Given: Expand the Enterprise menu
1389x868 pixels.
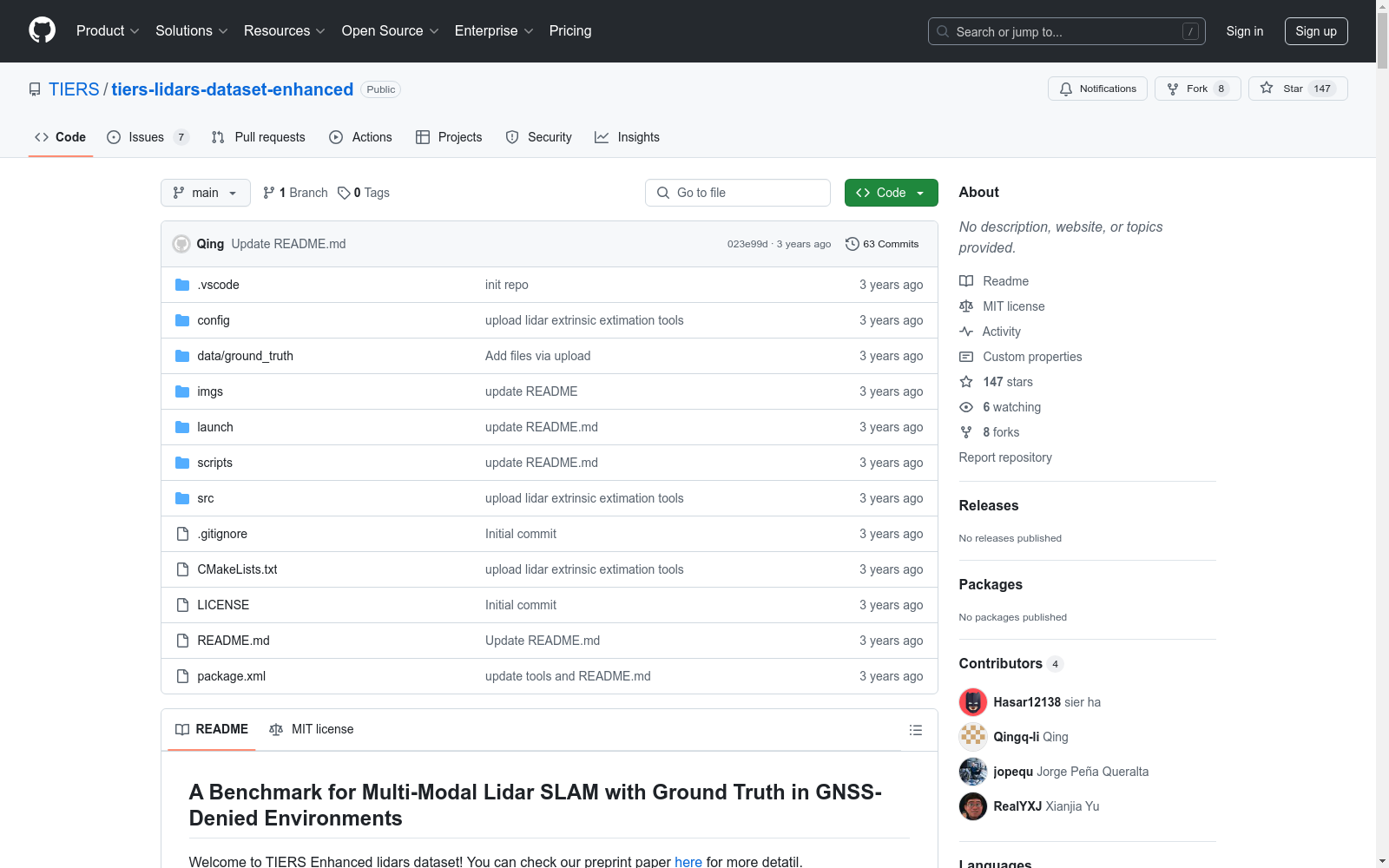Looking at the screenshot, I should click(x=494, y=31).
